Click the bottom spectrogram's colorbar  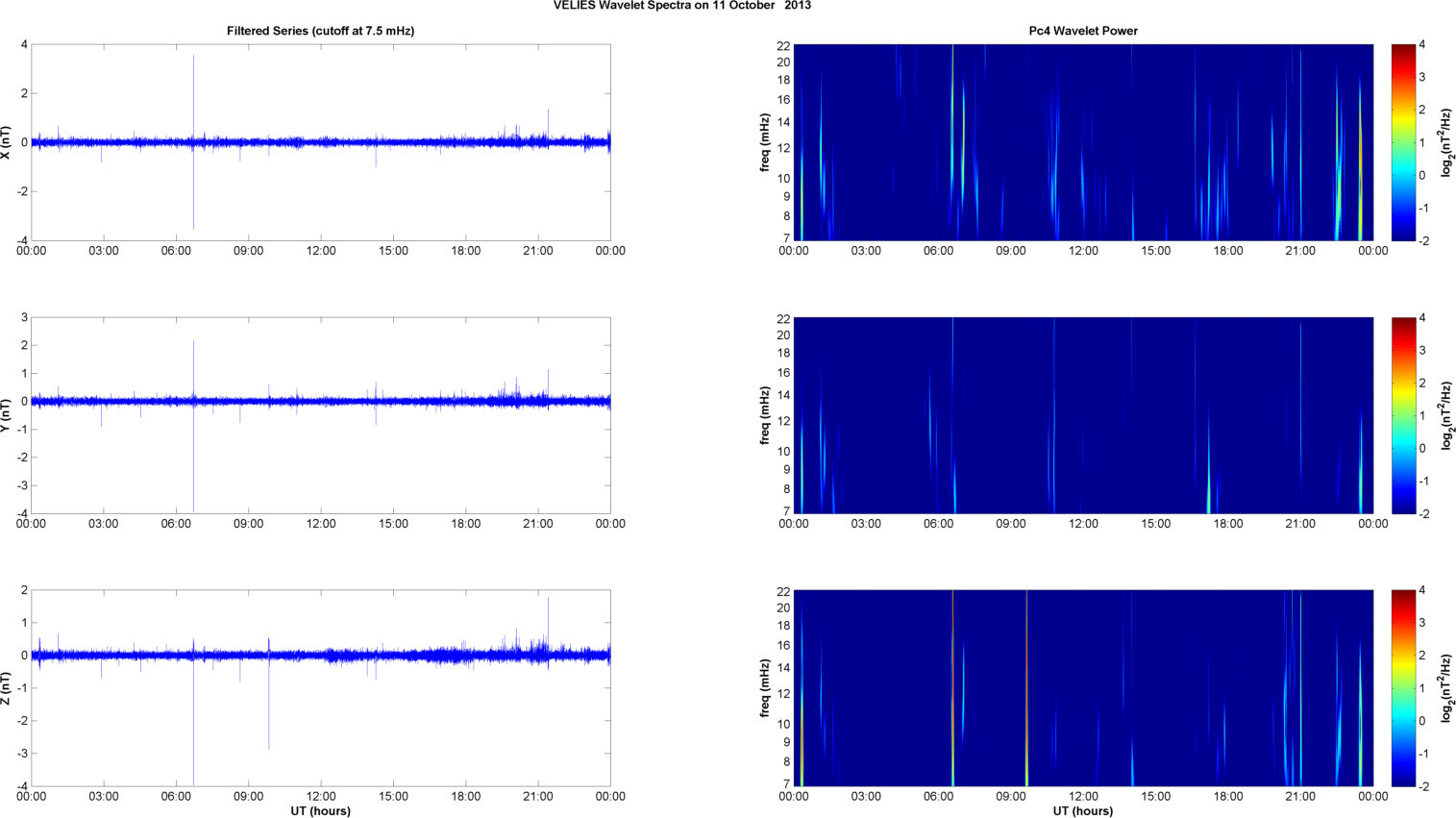(1403, 688)
